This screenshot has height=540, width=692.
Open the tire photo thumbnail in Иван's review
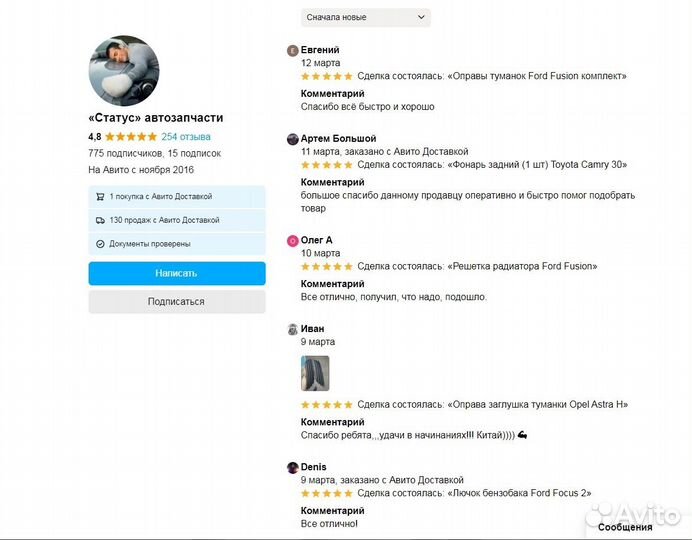tap(315, 373)
